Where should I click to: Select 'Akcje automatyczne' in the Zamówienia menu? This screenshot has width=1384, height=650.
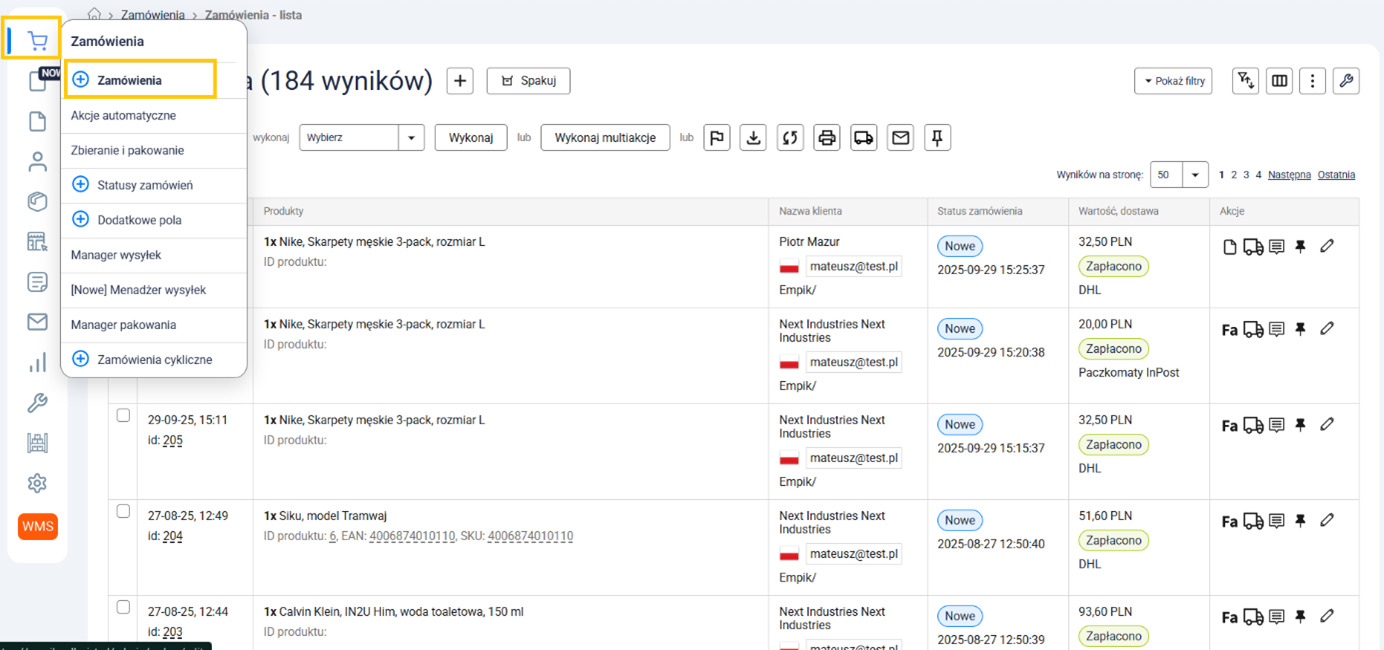coord(123,116)
